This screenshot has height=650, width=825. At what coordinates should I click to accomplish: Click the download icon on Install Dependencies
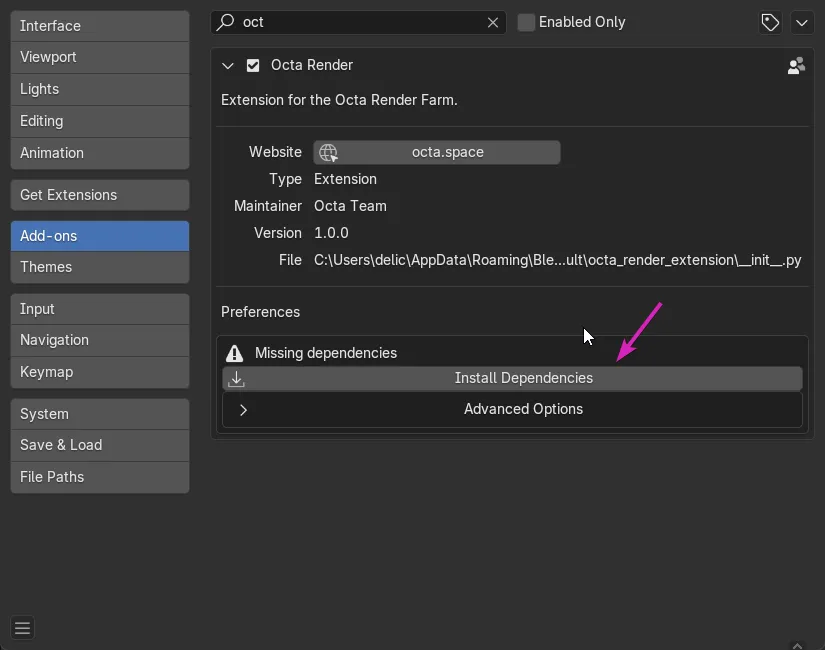point(236,378)
